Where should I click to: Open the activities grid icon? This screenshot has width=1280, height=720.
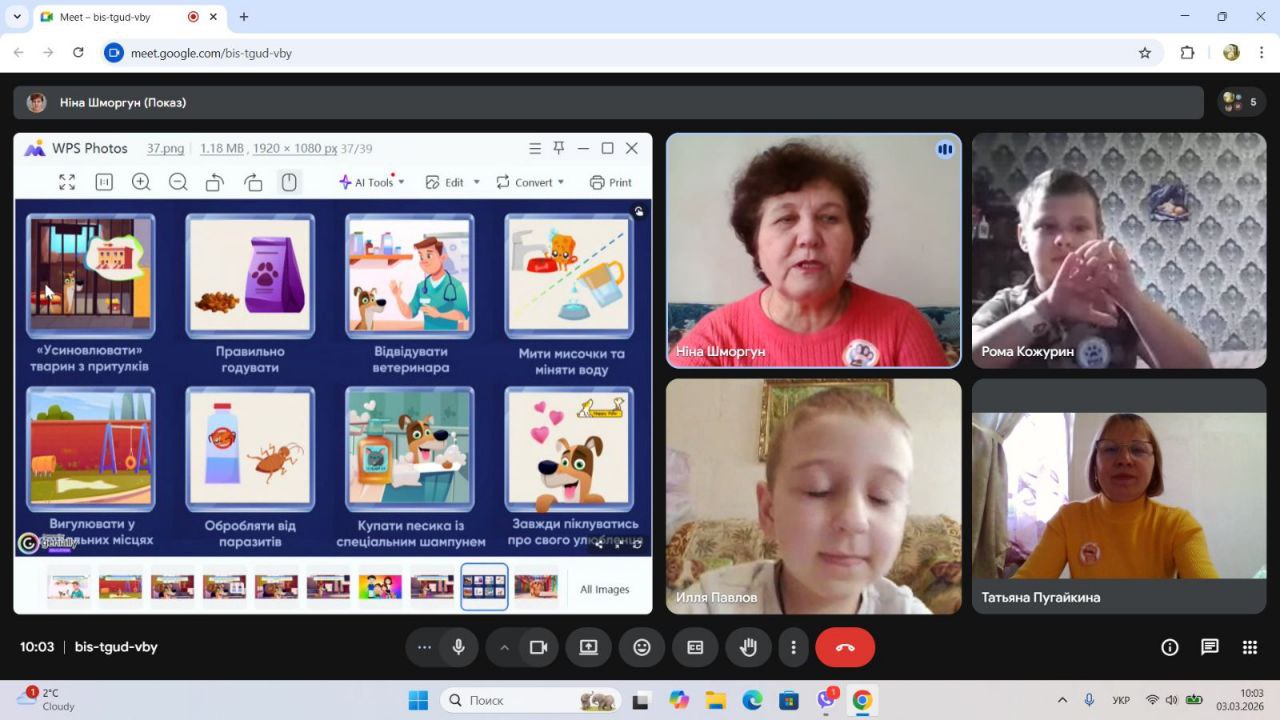[x=1250, y=647]
